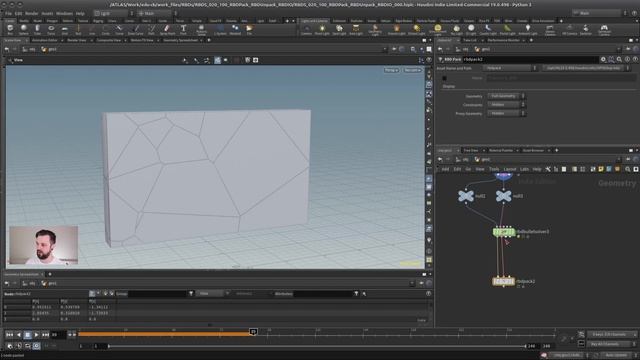Image resolution: width=640 pixels, height=360 pixels.
Task: Jump to the first frame
Action: pos(9,335)
